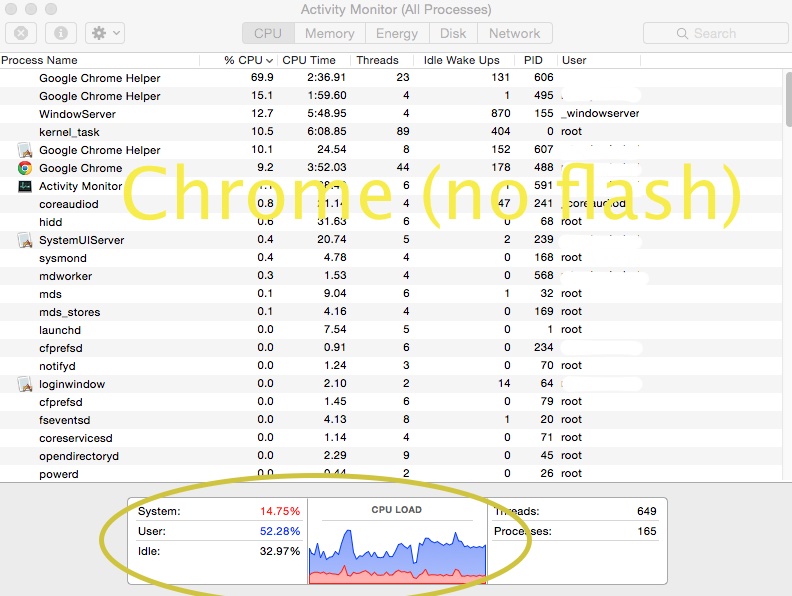Select the cfprefsd row with PID 79
Viewport: 792px width, 596px height.
click(391, 402)
